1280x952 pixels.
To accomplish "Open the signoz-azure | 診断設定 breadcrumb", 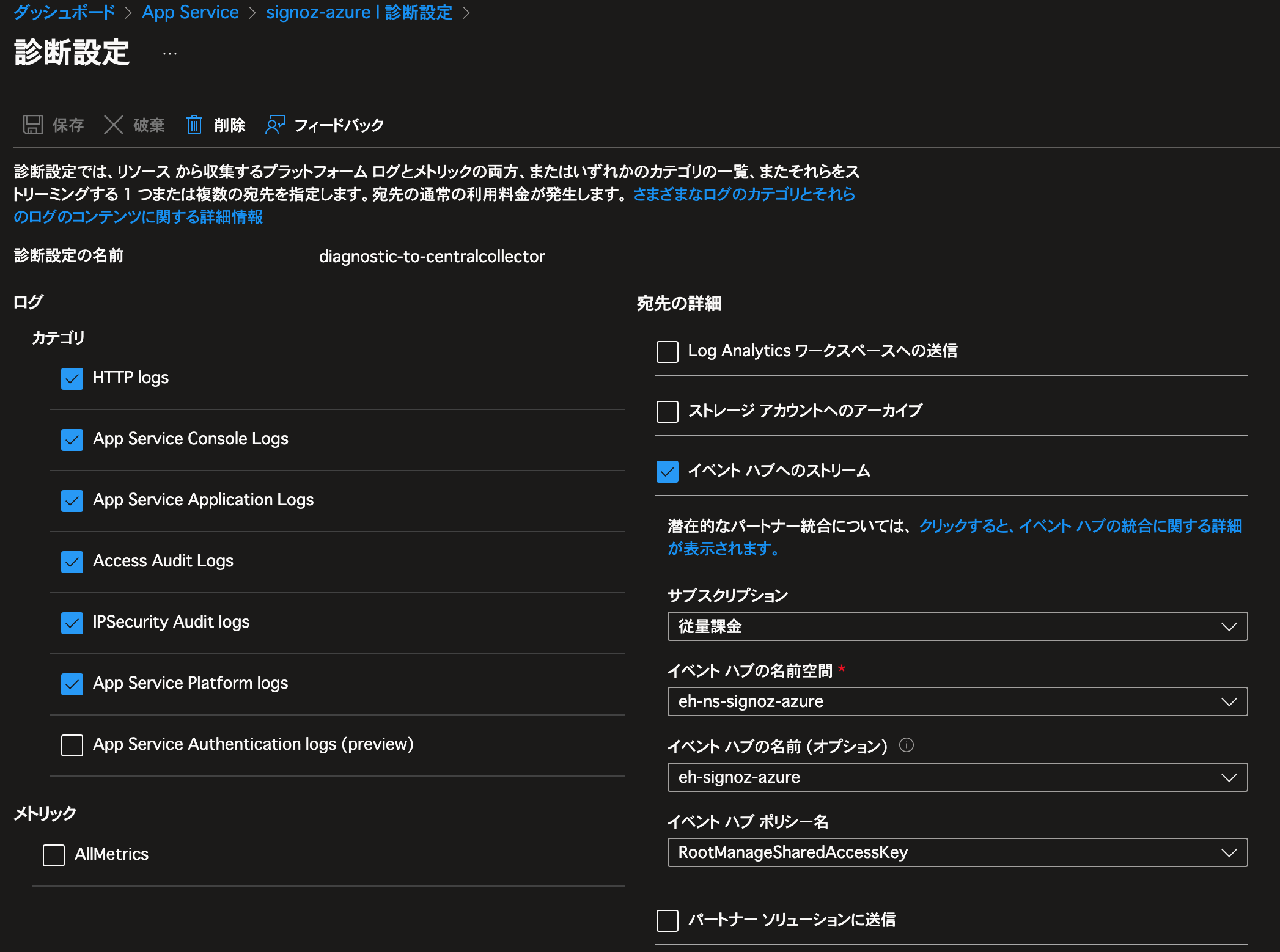I will click(x=359, y=12).
